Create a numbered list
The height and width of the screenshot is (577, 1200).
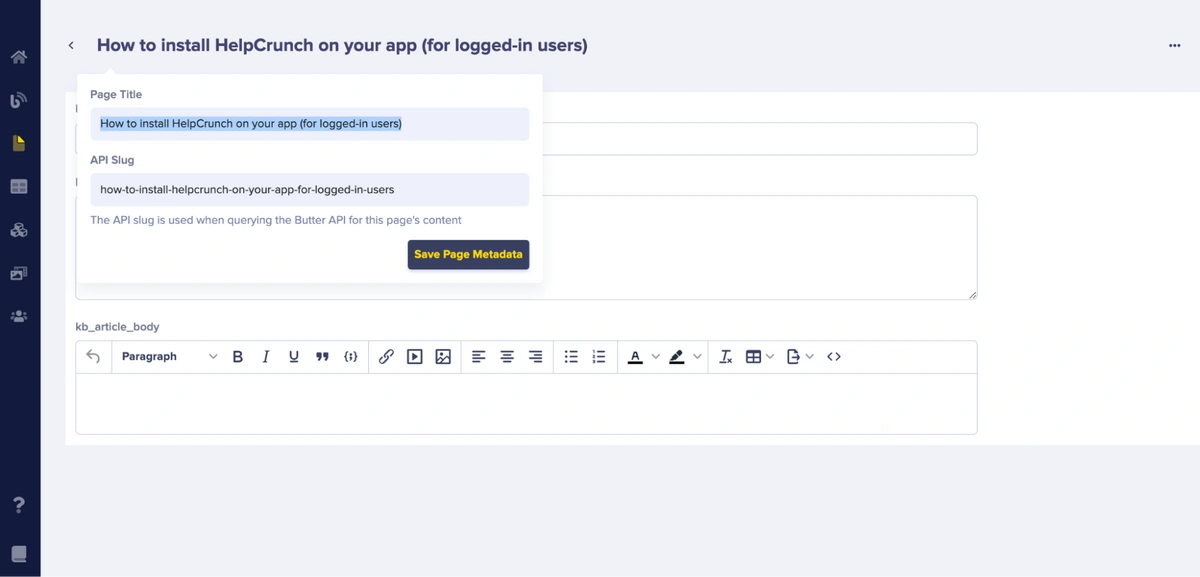(x=599, y=357)
